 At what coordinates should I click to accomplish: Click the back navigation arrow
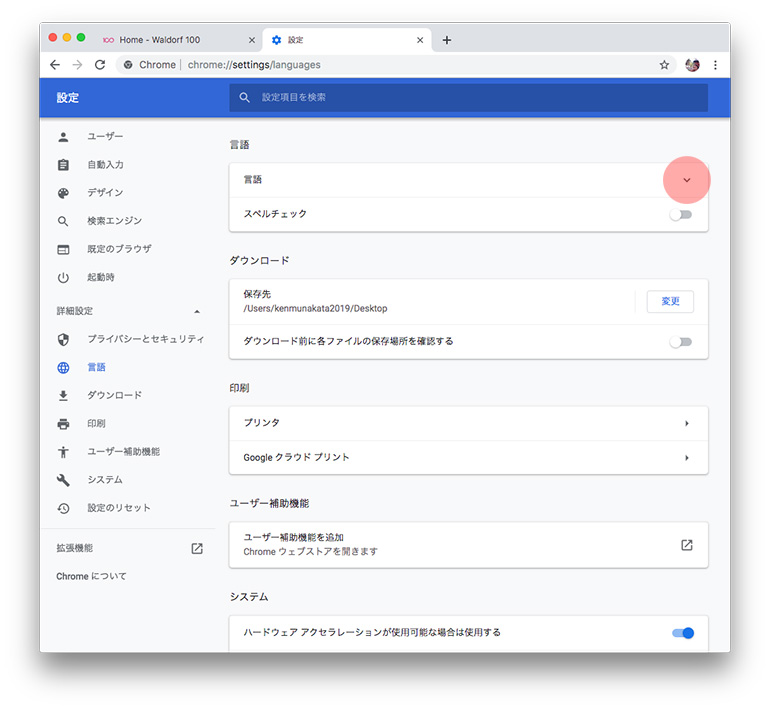[x=55, y=65]
